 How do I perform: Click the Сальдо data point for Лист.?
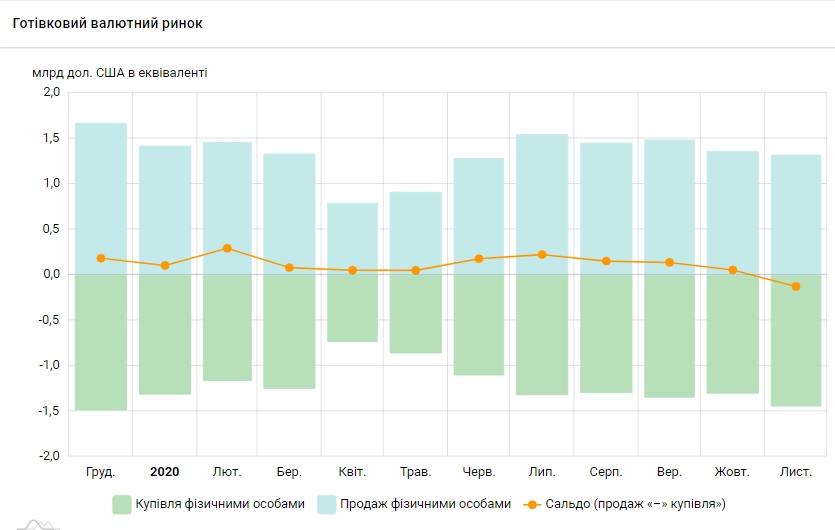(796, 287)
